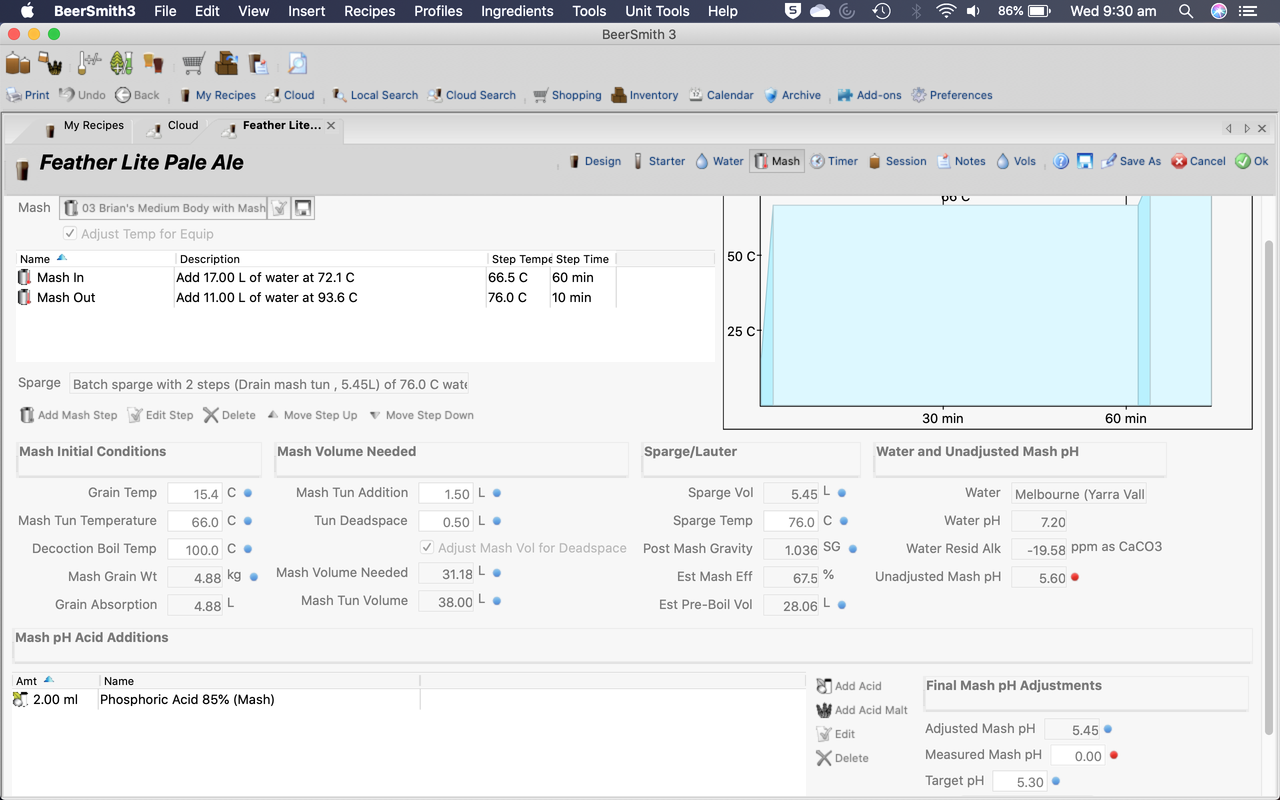Select the Phosphoric Acid 85% row

408,700
